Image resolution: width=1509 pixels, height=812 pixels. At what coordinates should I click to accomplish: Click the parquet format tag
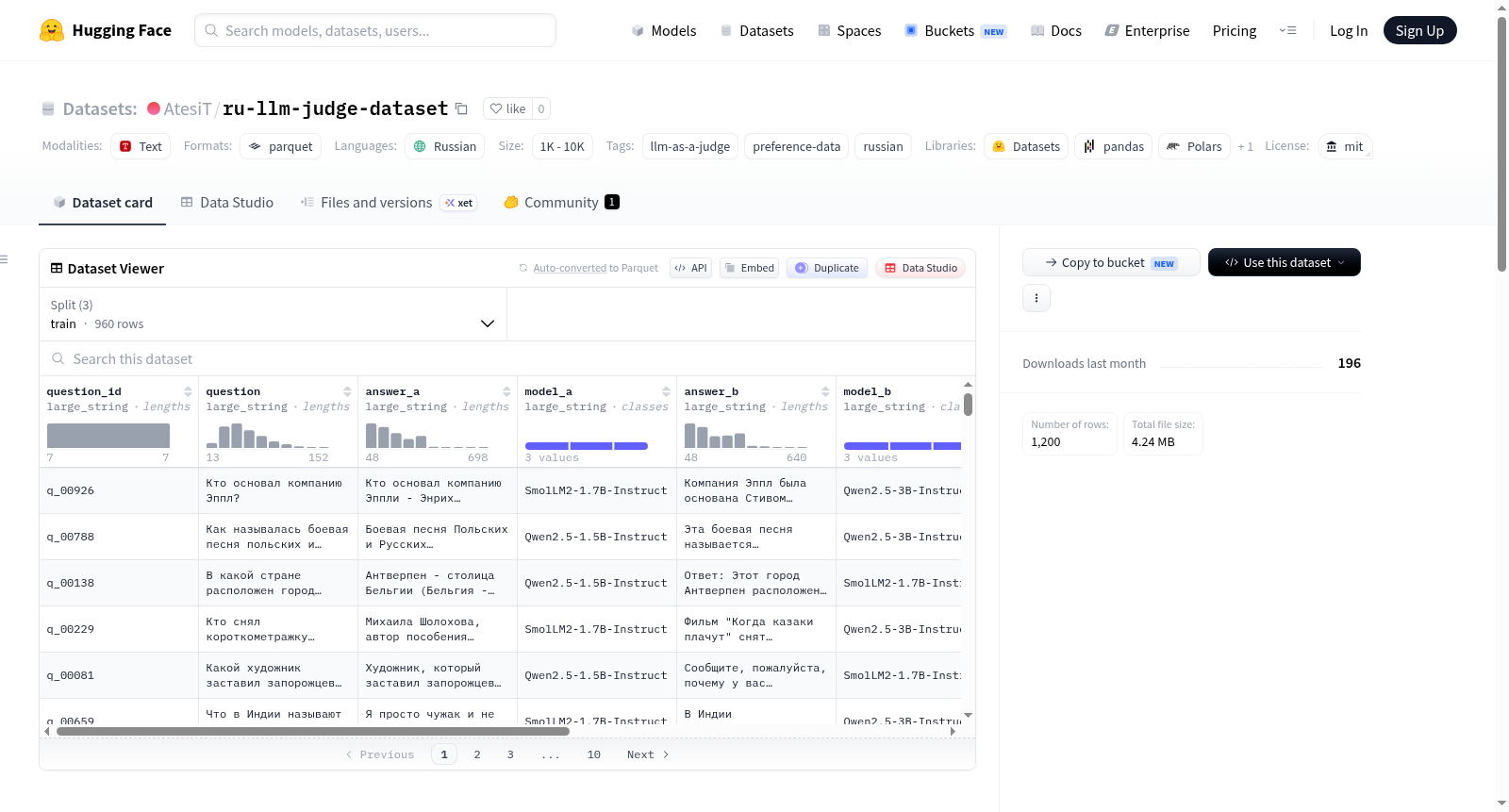(x=280, y=146)
